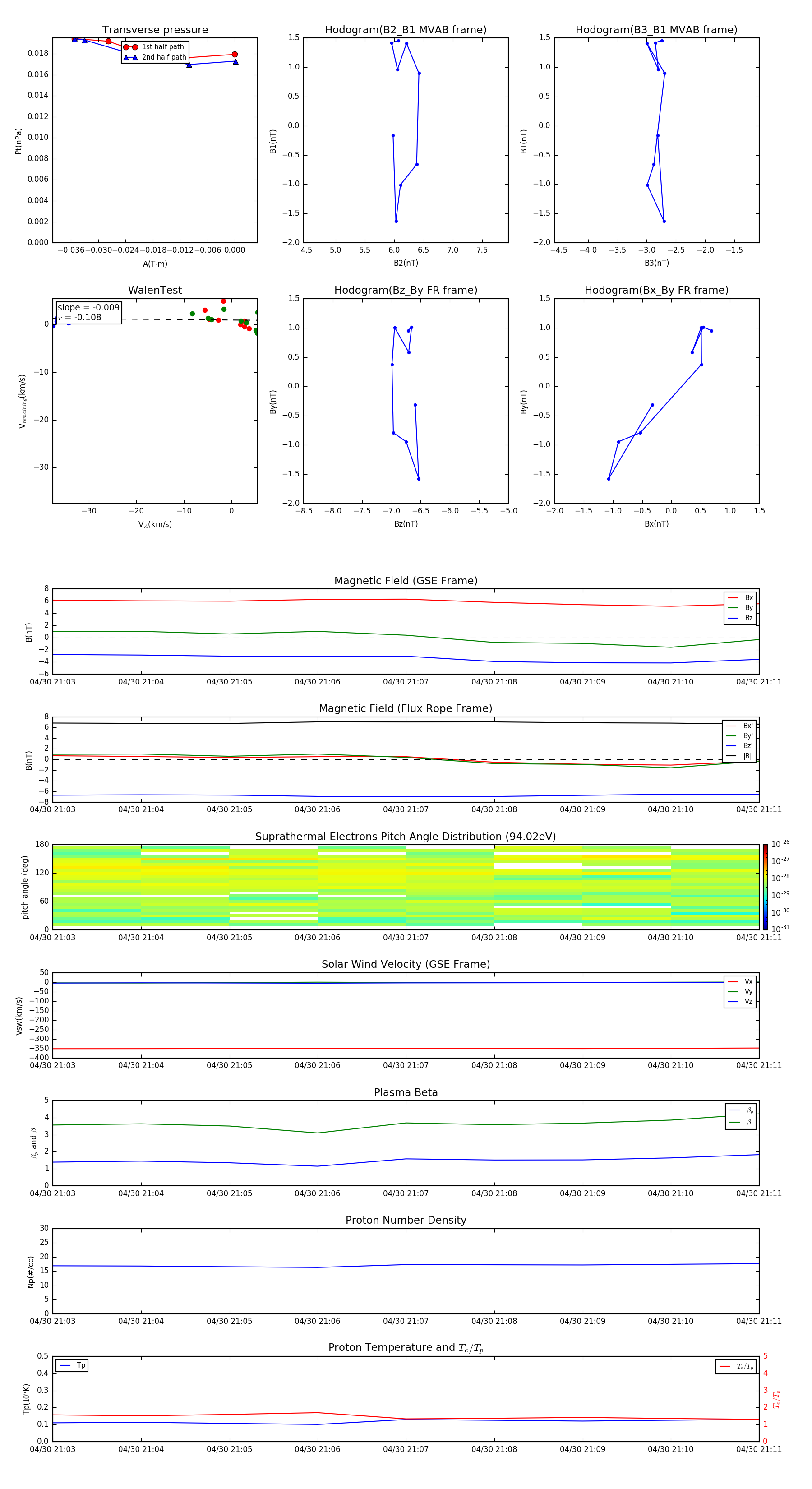Viewport: 812px width, 1489px height.
Task: Select the red "Te/Tp" legend entry
Action: coord(736,1366)
